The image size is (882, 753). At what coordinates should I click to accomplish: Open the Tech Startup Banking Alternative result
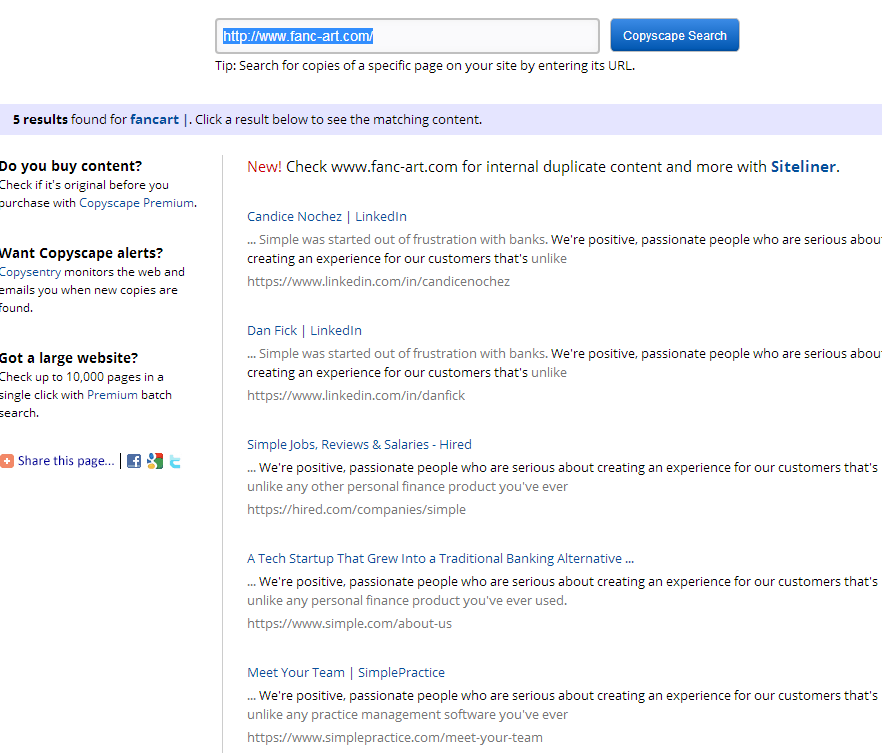pos(440,558)
